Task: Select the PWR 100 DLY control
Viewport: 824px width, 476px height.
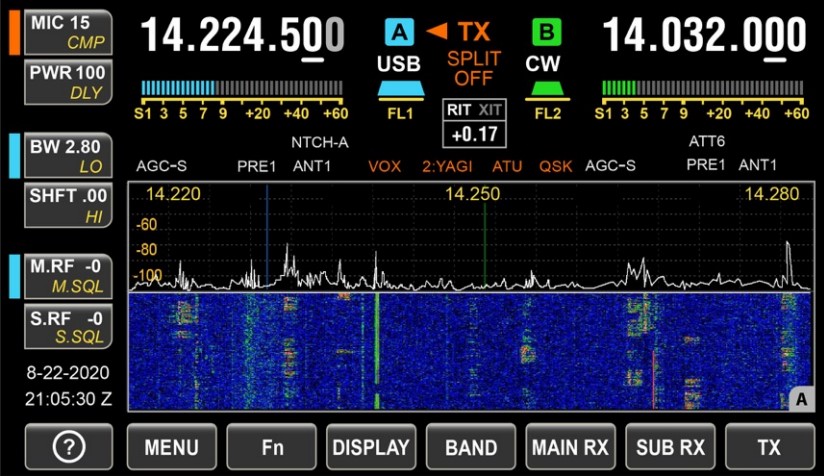Action: (68, 82)
